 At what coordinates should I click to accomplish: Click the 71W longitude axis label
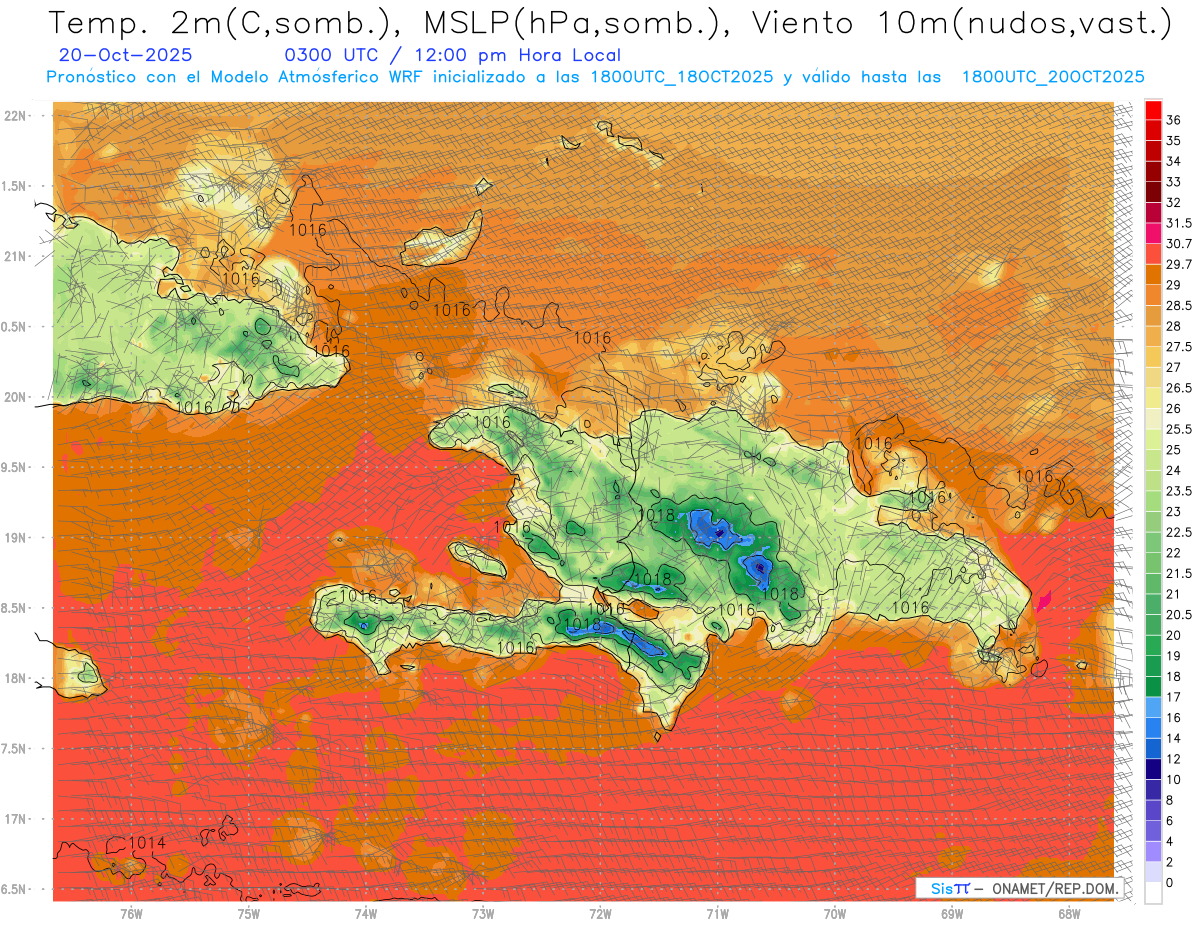717,913
